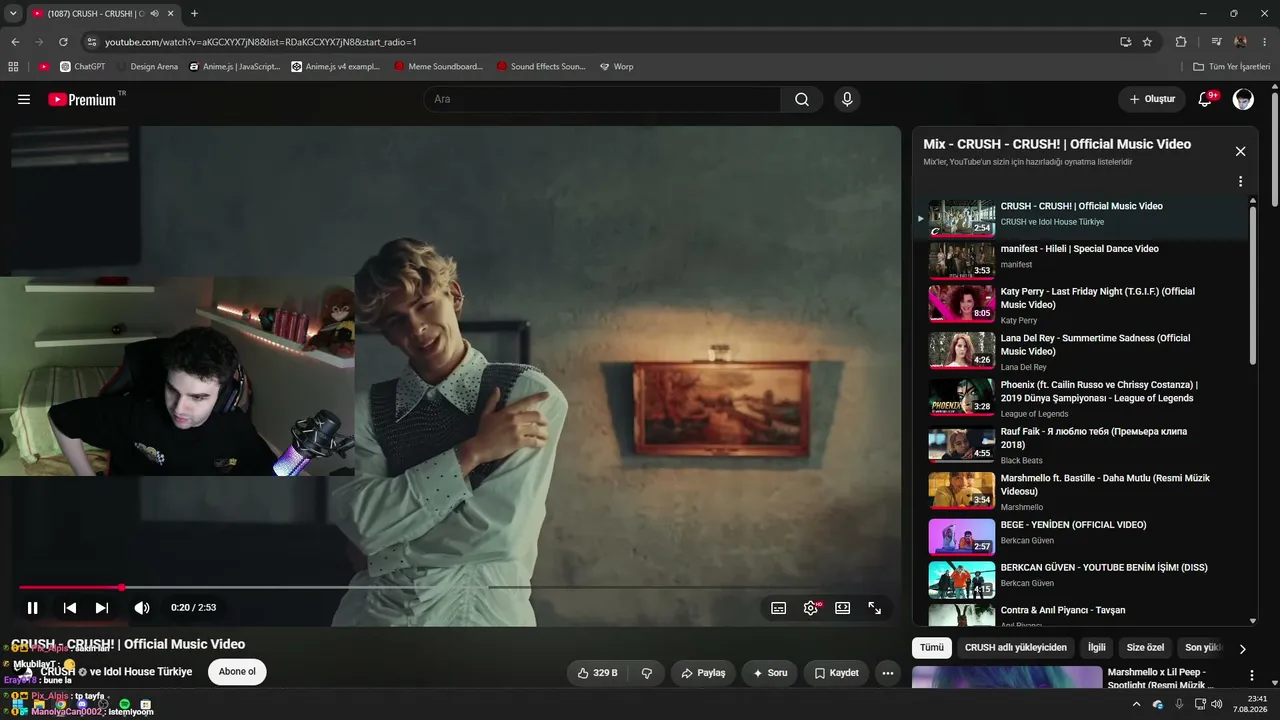Share the video with Paylaş
Image resolution: width=1280 pixels, height=720 pixels.
click(703, 673)
